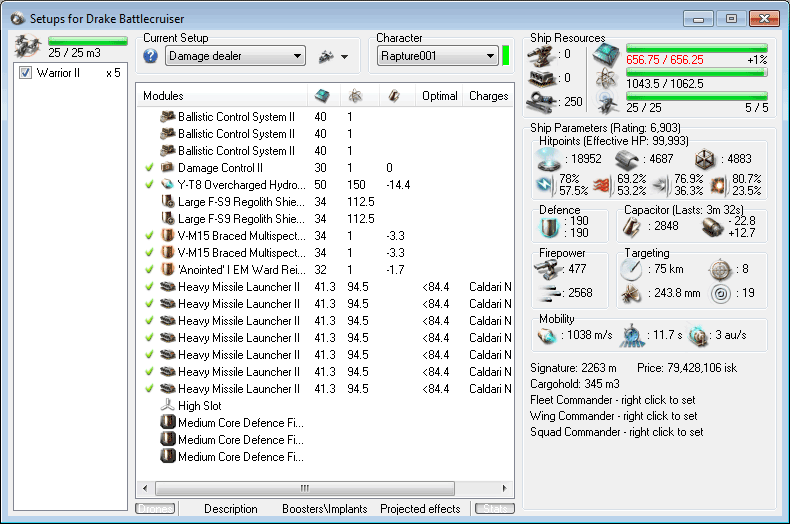Click the calibration icon showing 250
The height and width of the screenshot is (524, 790).
542,102
